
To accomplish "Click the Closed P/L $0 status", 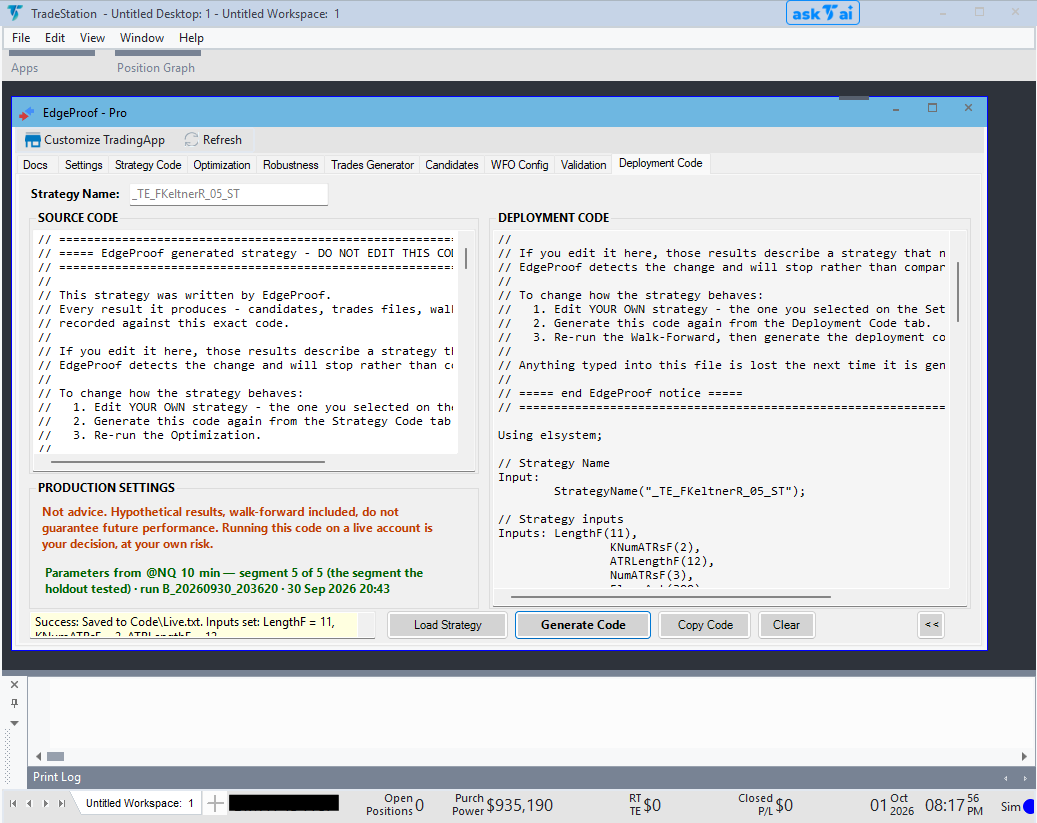I will pos(765,805).
